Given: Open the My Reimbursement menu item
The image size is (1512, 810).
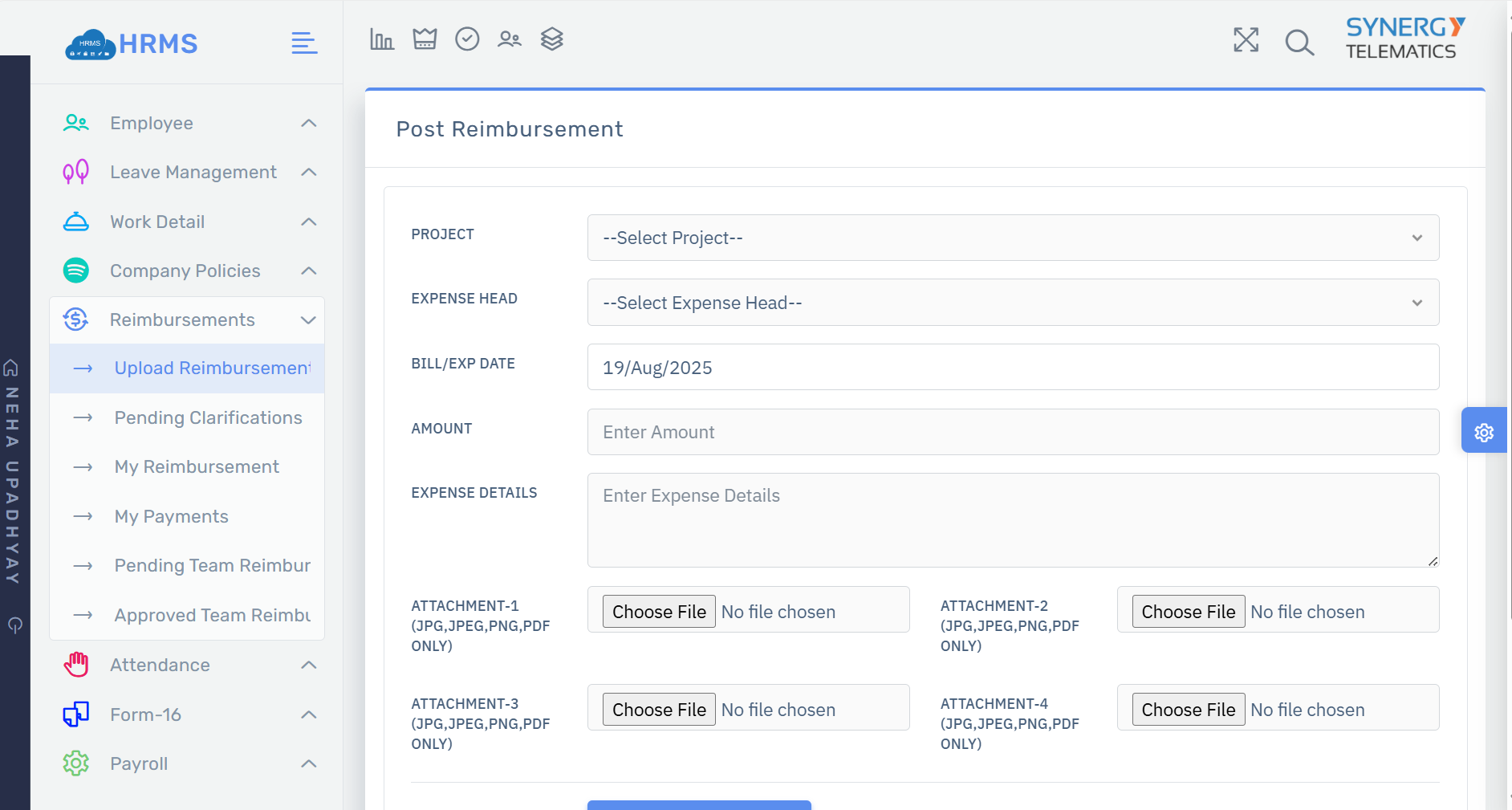Looking at the screenshot, I should tap(197, 467).
